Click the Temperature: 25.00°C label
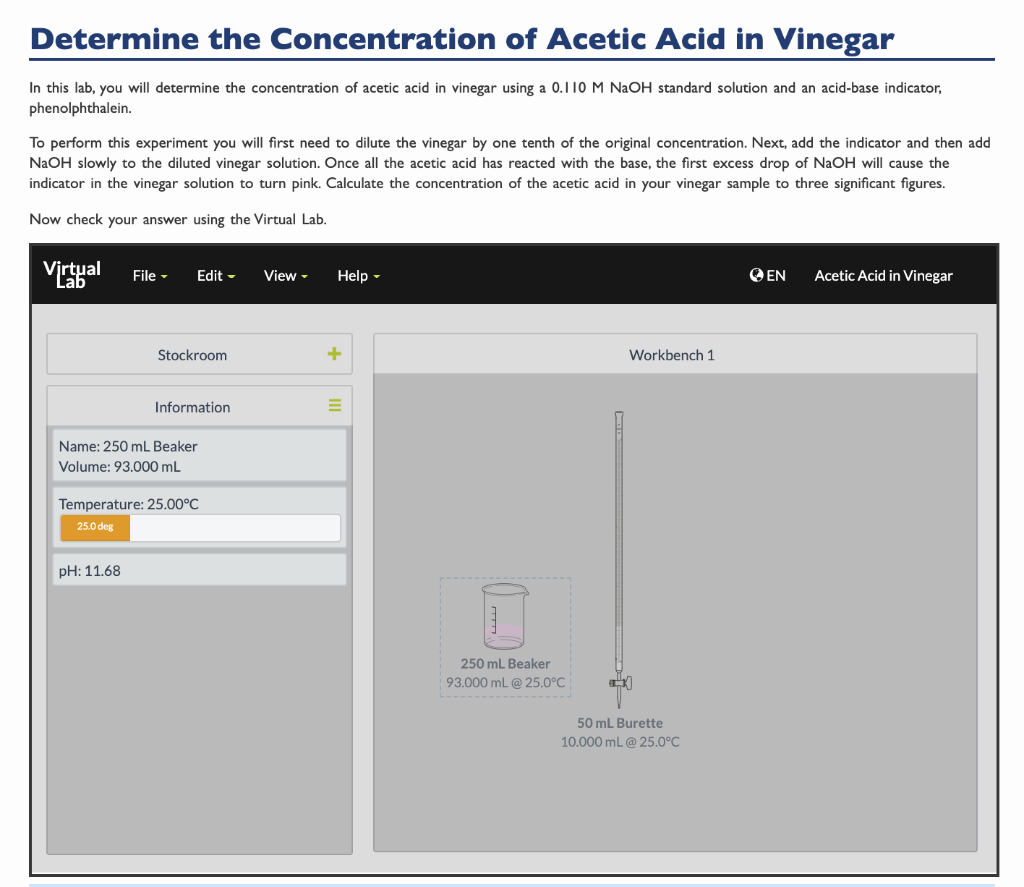This screenshot has height=887, width=1024. [129, 504]
